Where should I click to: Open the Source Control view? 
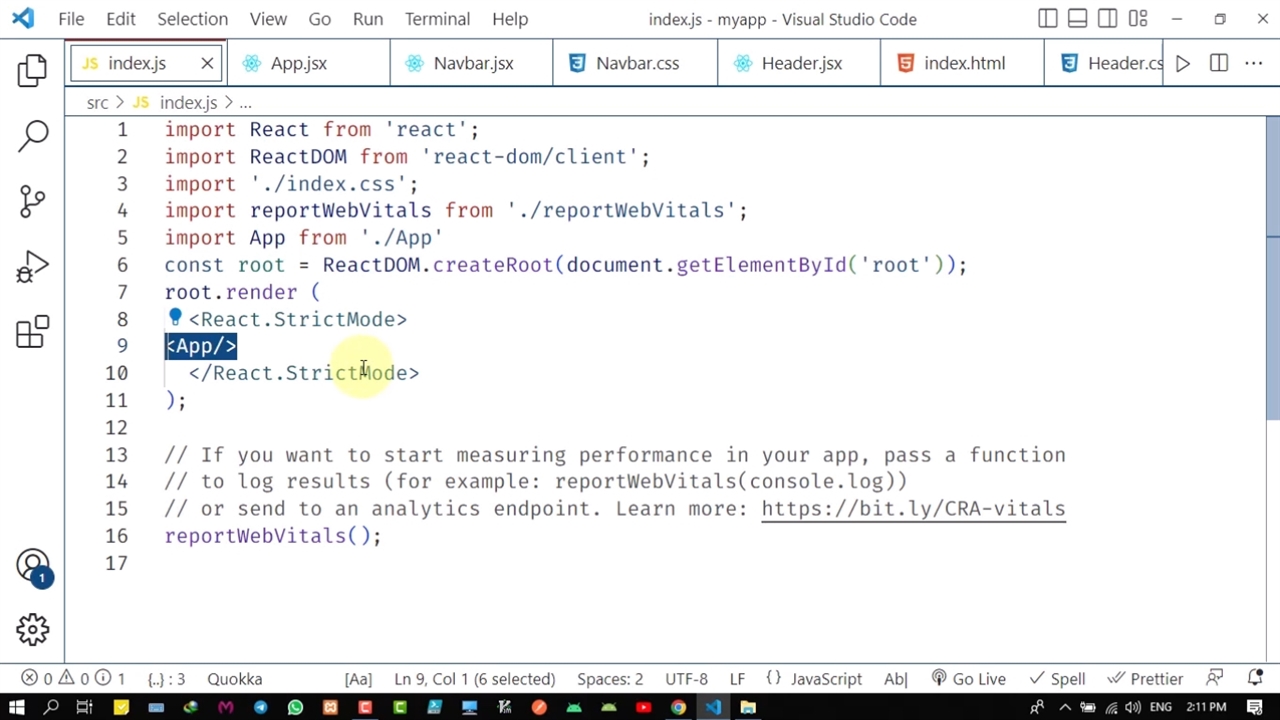tap(32, 201)
